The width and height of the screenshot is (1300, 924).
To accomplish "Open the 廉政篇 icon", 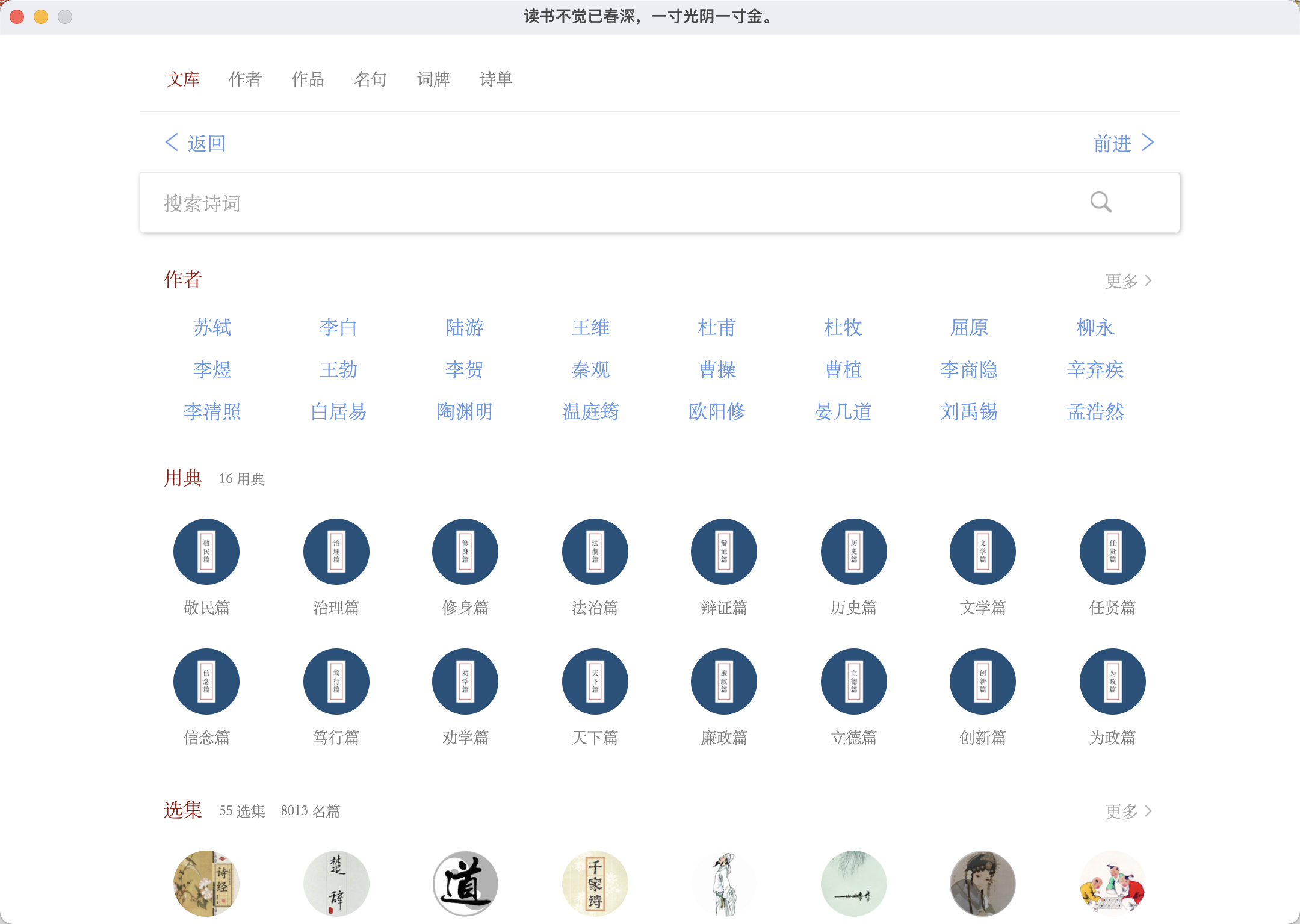I will 724,682.
